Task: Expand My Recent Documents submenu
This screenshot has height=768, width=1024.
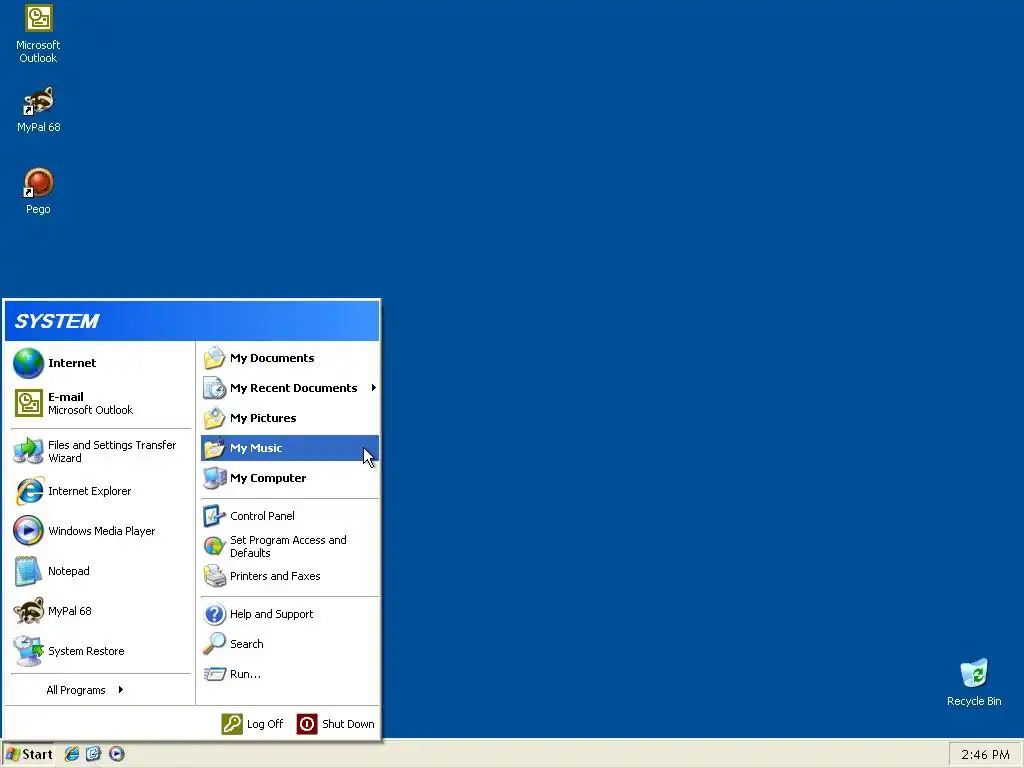Action: tap(289, 388)
